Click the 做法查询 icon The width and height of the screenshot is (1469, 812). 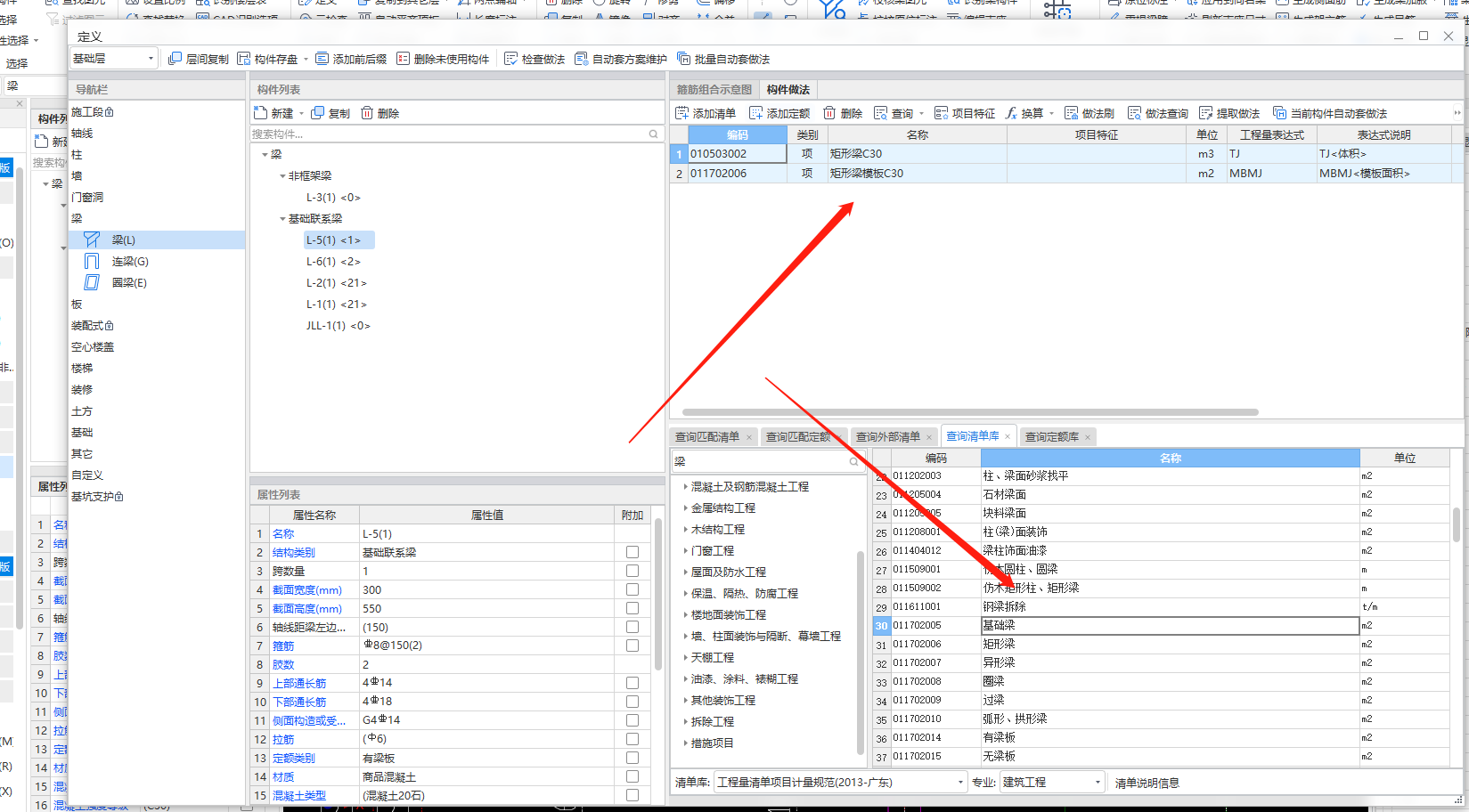1134,113
